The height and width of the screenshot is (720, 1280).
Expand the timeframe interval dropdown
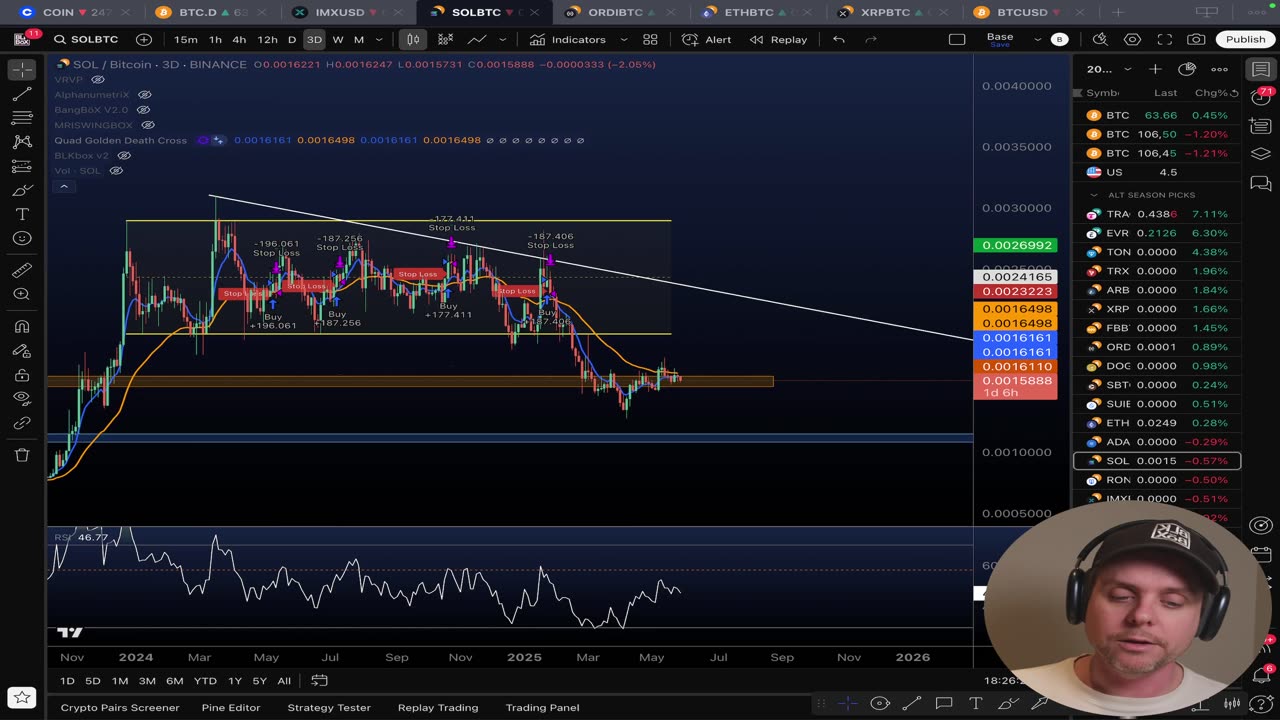click(380, 39)
